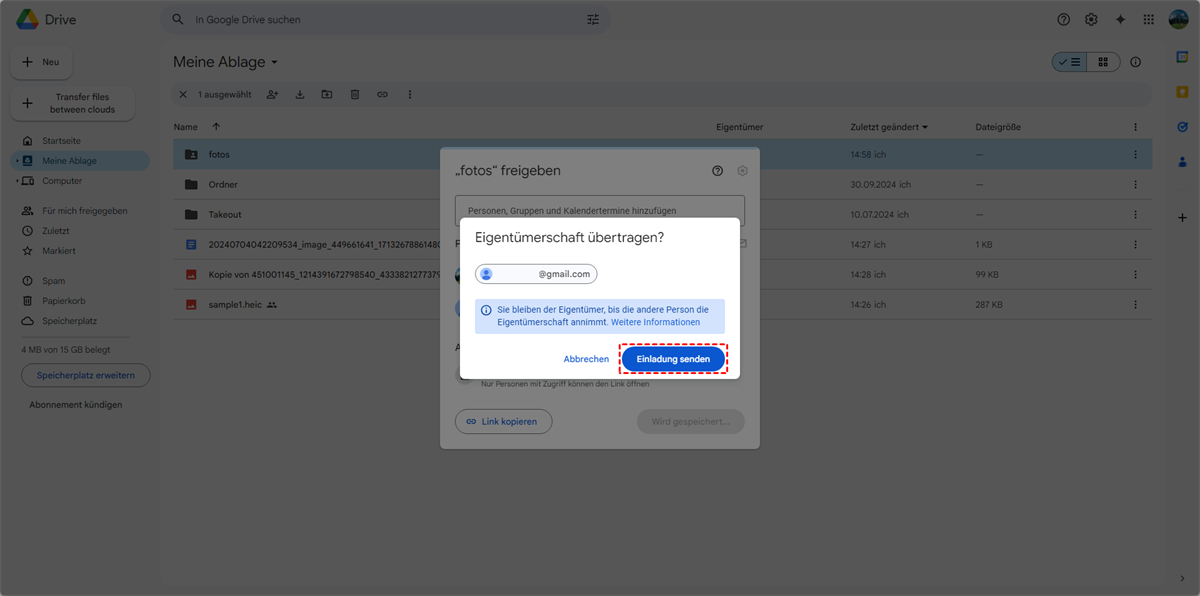1200x596 pixels.
Task: Open the Zuletzt geändert sort dropdown
Action: [x=889, y=127]
